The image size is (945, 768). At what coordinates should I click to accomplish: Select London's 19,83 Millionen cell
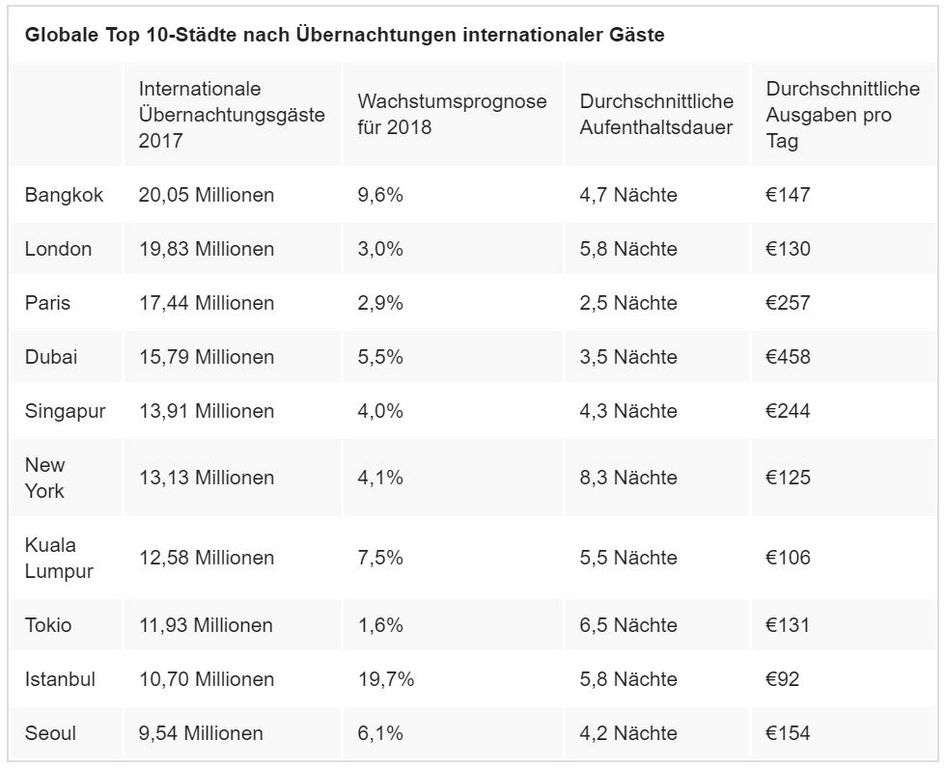pos(206,249)
